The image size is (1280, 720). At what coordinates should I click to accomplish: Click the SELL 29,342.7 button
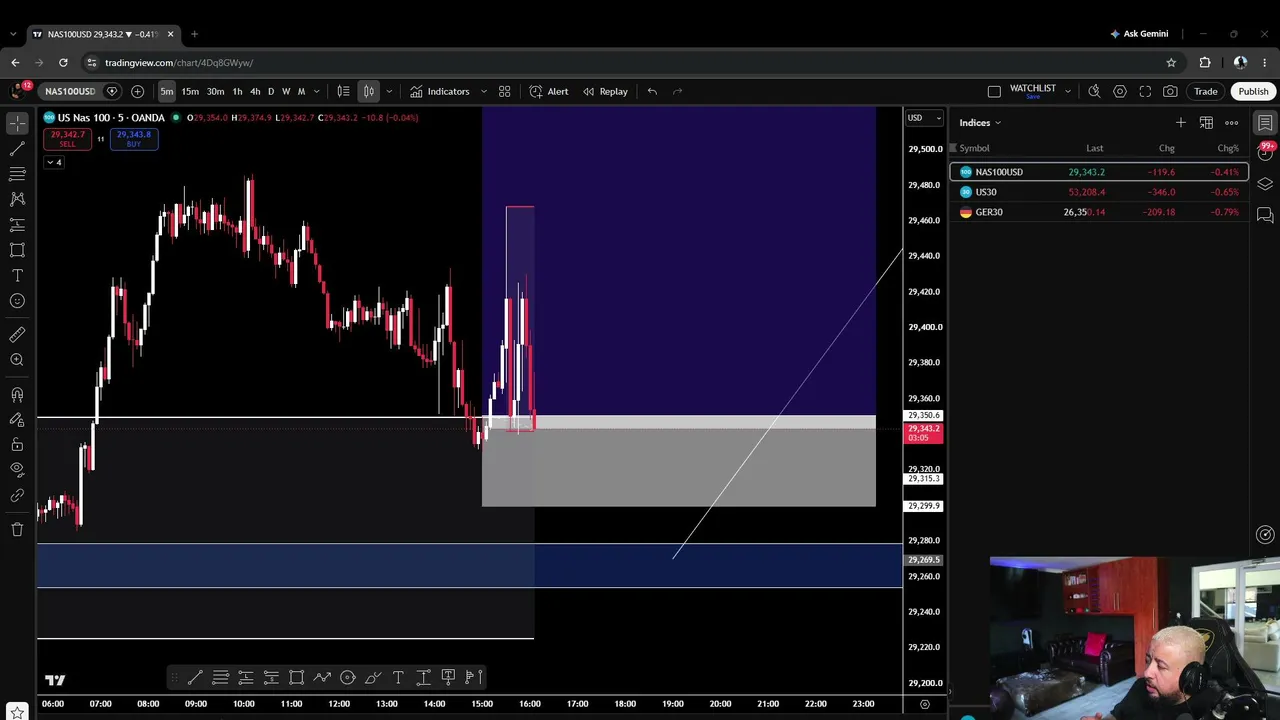pos(67,139)
